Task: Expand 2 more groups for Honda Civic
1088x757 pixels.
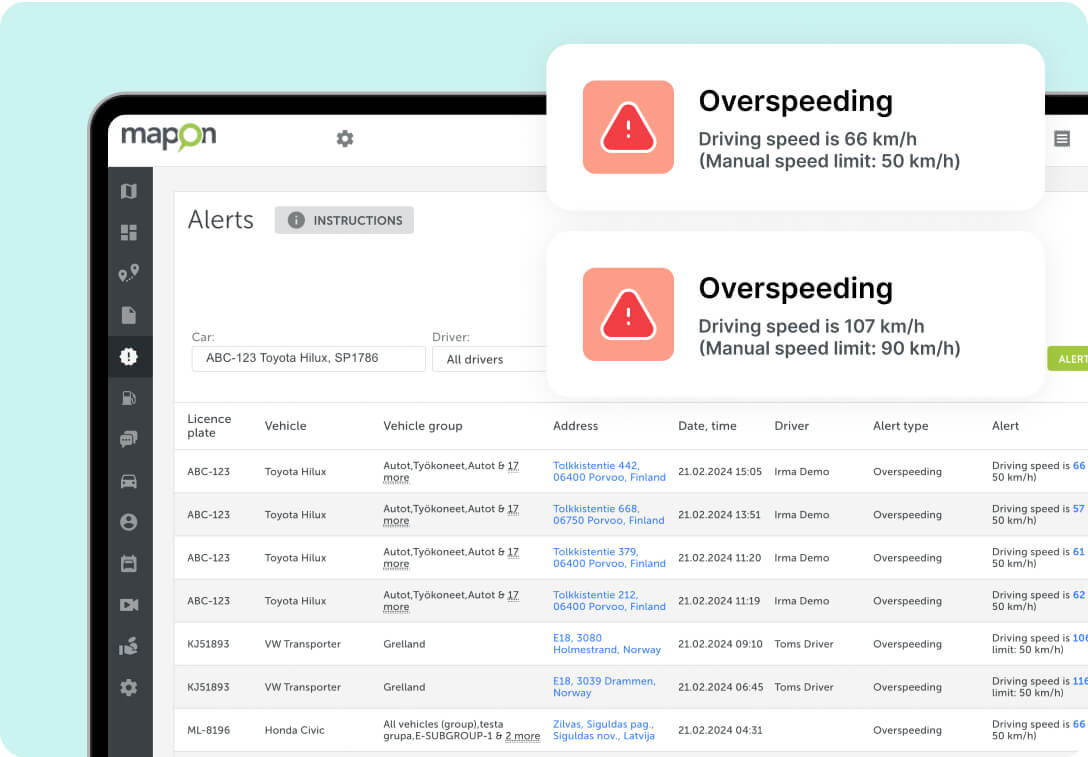Action: tap(523, 736)
